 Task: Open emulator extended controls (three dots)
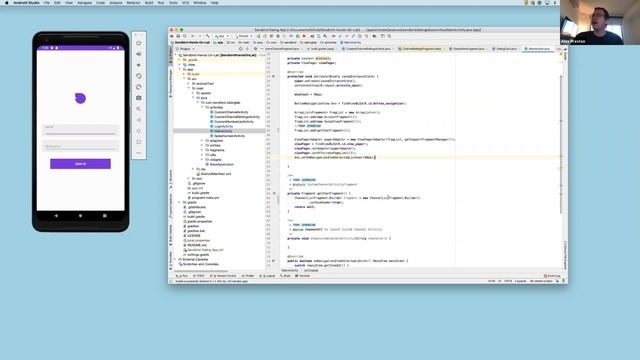139,153
